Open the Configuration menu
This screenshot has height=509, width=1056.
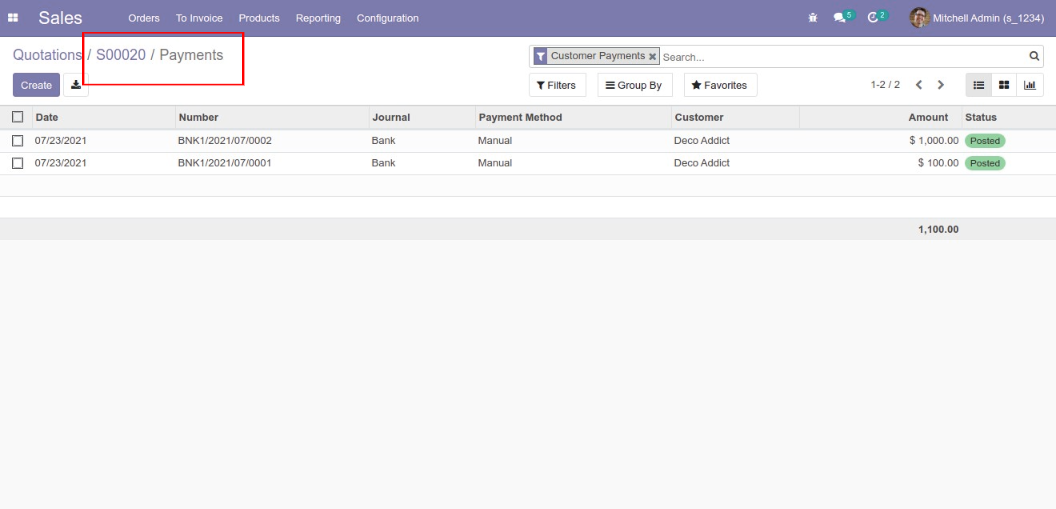(388, 18)
